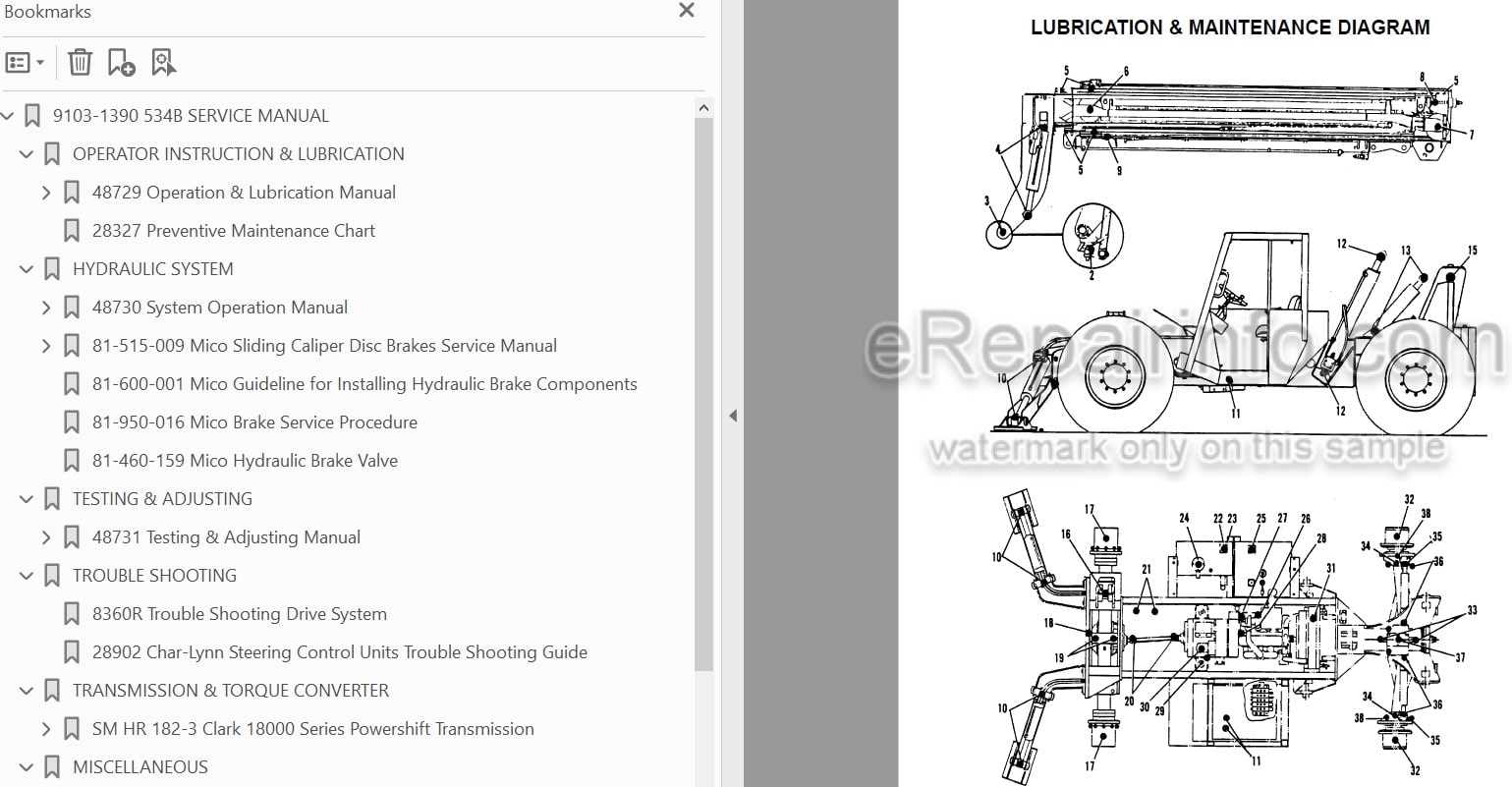This screenshot has width=1512, height=787.
Task: Collapse TRANSMISSION & TORQUE CONVERTER section
Action: click(x=27, y=691)
